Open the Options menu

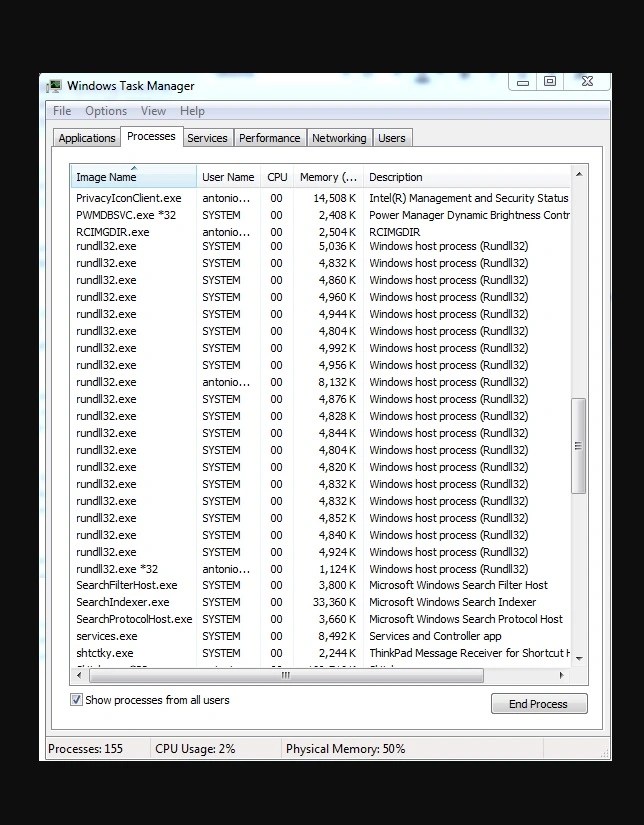coord(106,111)
